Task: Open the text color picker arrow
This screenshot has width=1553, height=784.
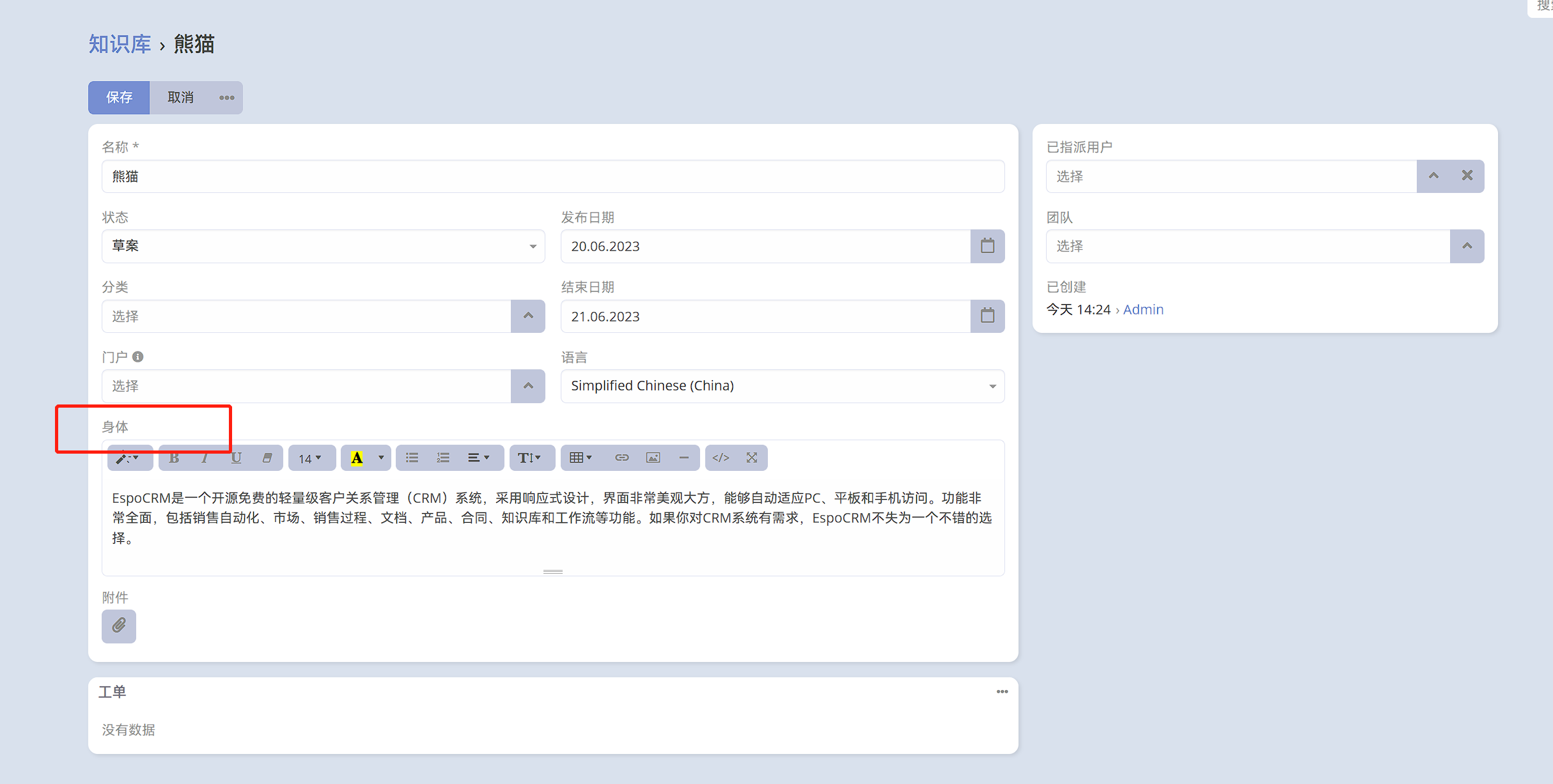Action: click(381, 457)
